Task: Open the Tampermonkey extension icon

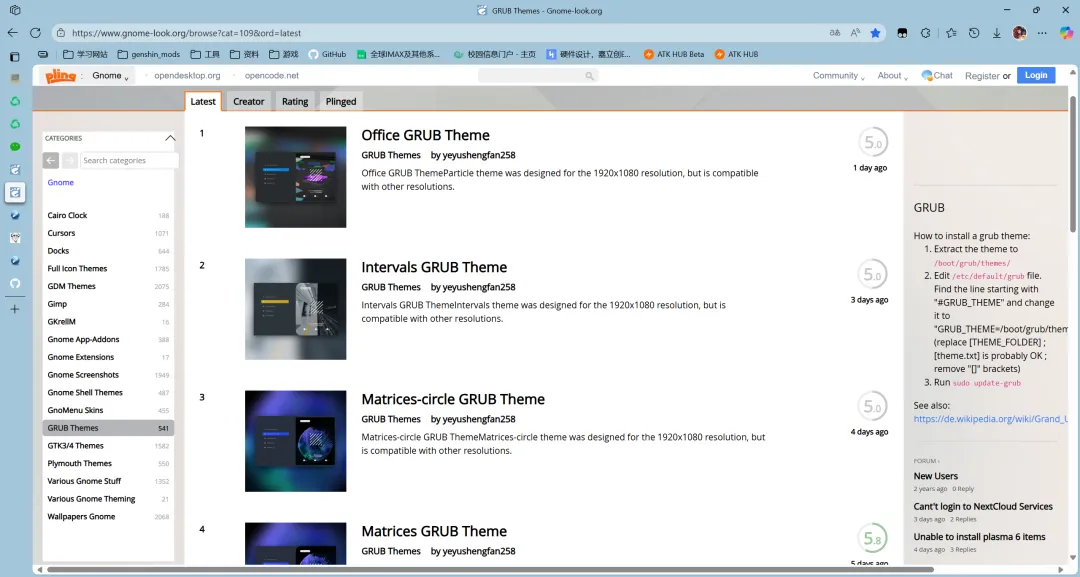Action: tap(902, 32)
